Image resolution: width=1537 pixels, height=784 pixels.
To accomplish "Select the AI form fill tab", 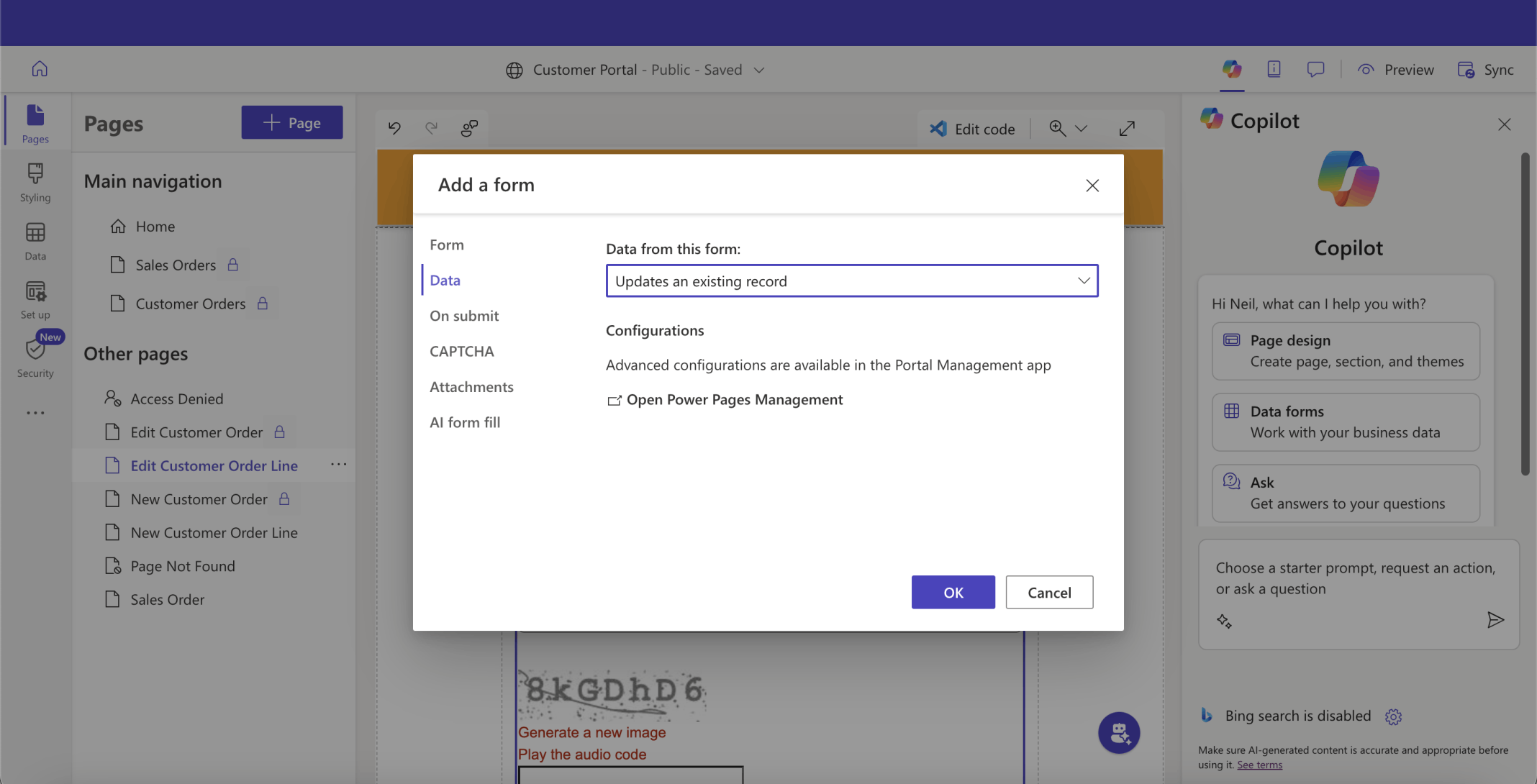I will (x=465, y=422).
